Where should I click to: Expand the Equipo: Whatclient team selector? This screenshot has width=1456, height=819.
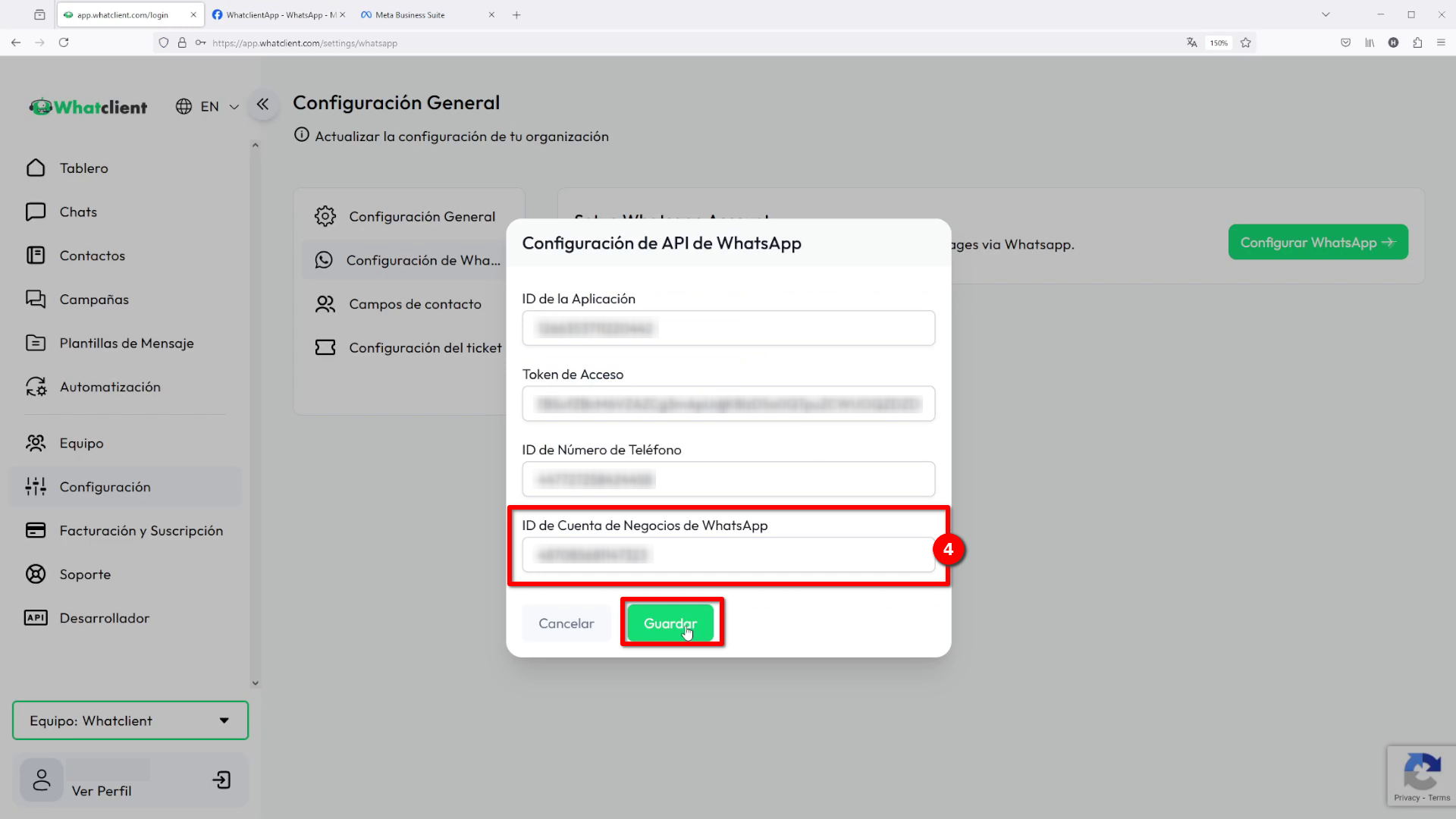[x=130, y=720]
